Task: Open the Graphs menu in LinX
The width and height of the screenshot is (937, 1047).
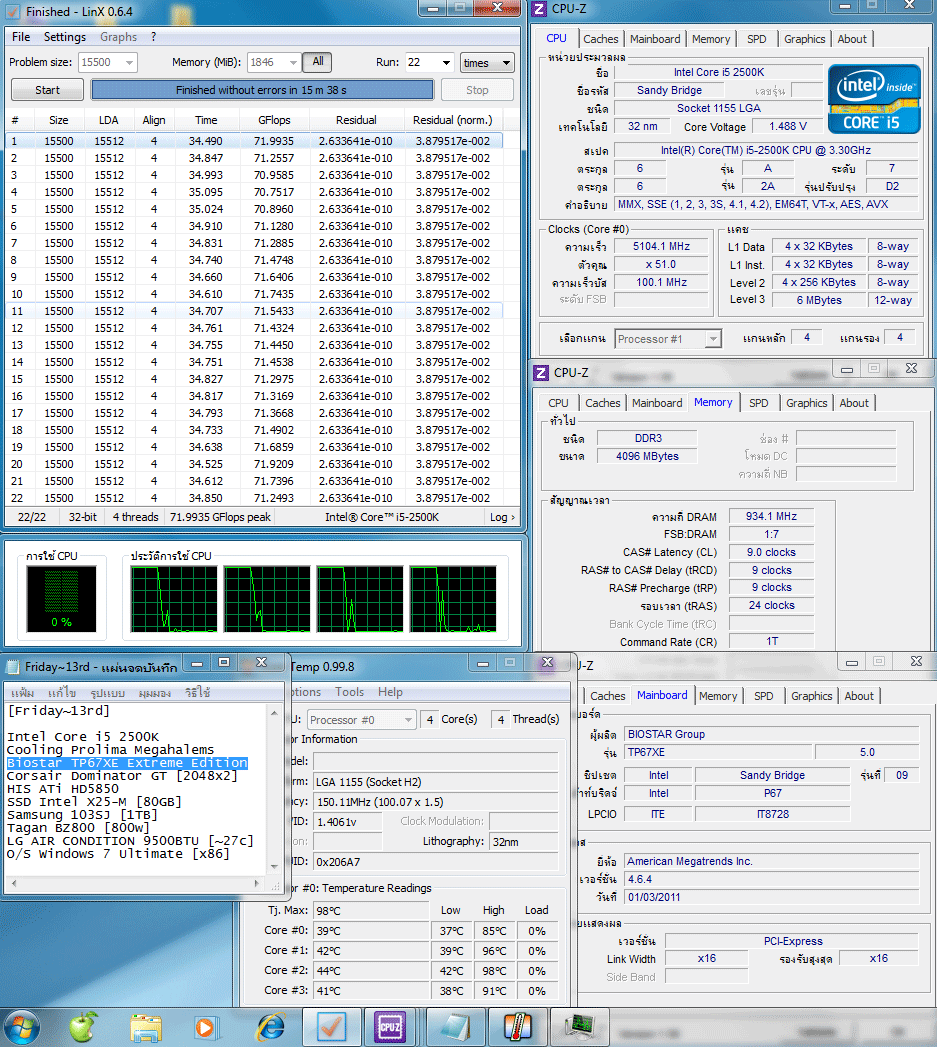Action: (x=118, y=37)
